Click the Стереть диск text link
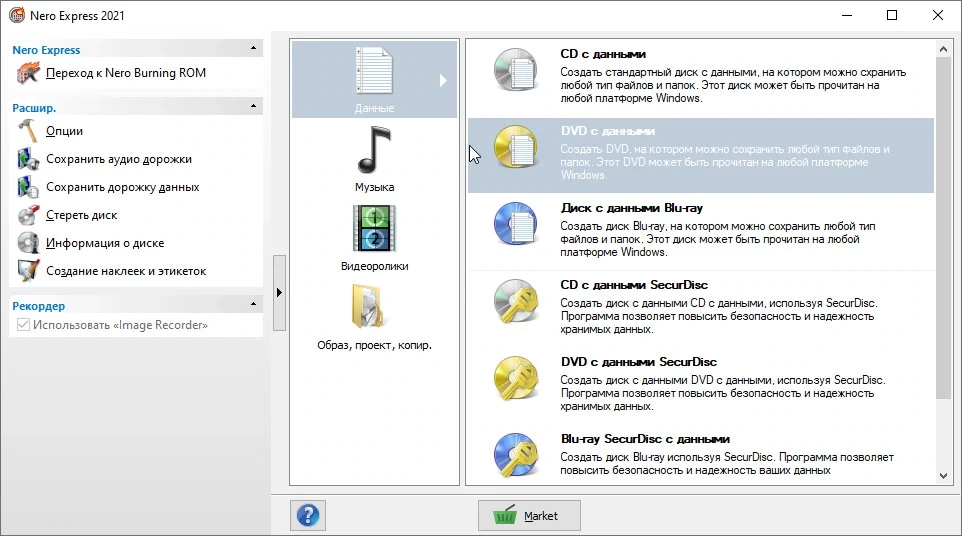This screenshot has width=962, height=536. 82,215
